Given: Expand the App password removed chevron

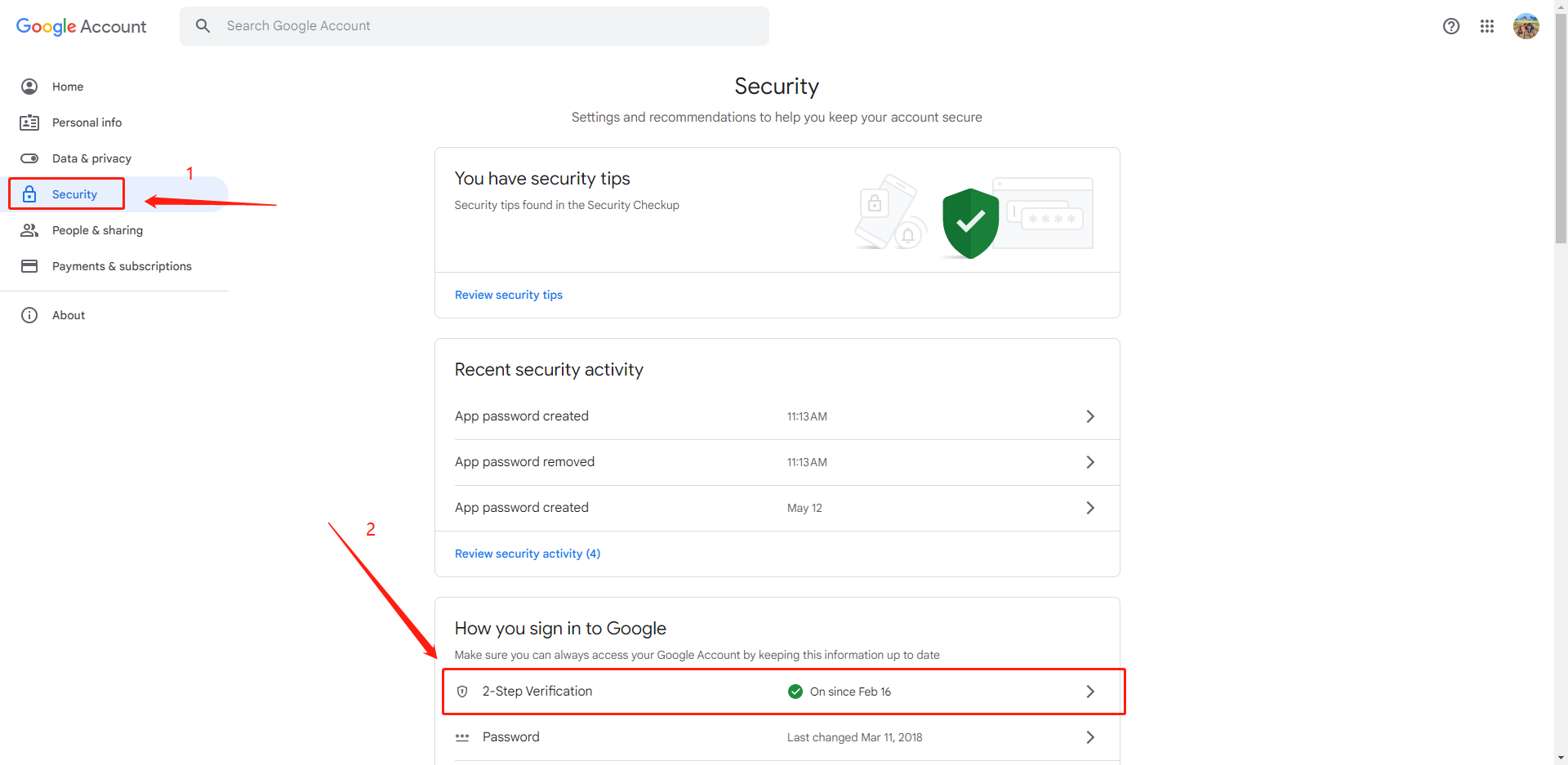Looking at the screenshot, I should pyautogui.click(x=1089, y=462).
